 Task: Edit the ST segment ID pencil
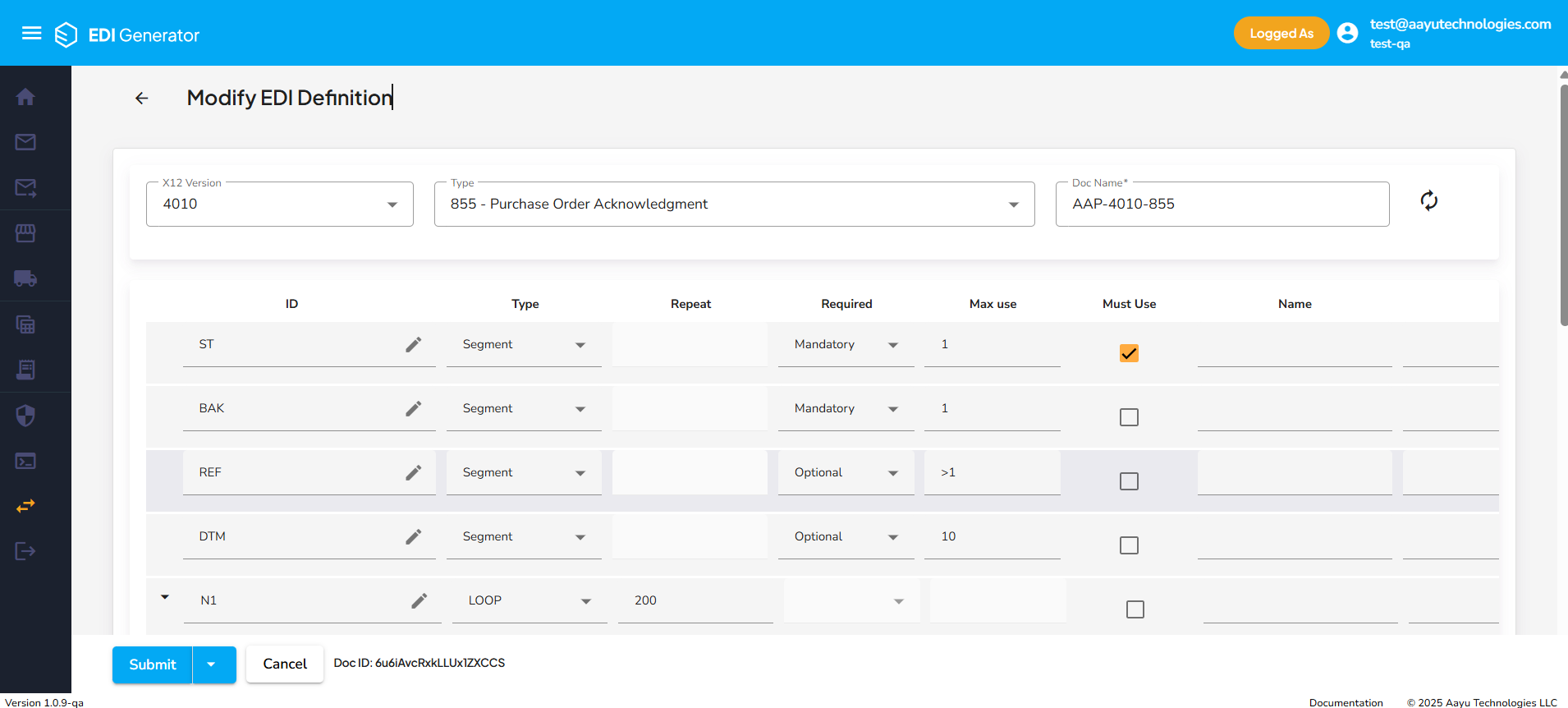tap(414, 344)
